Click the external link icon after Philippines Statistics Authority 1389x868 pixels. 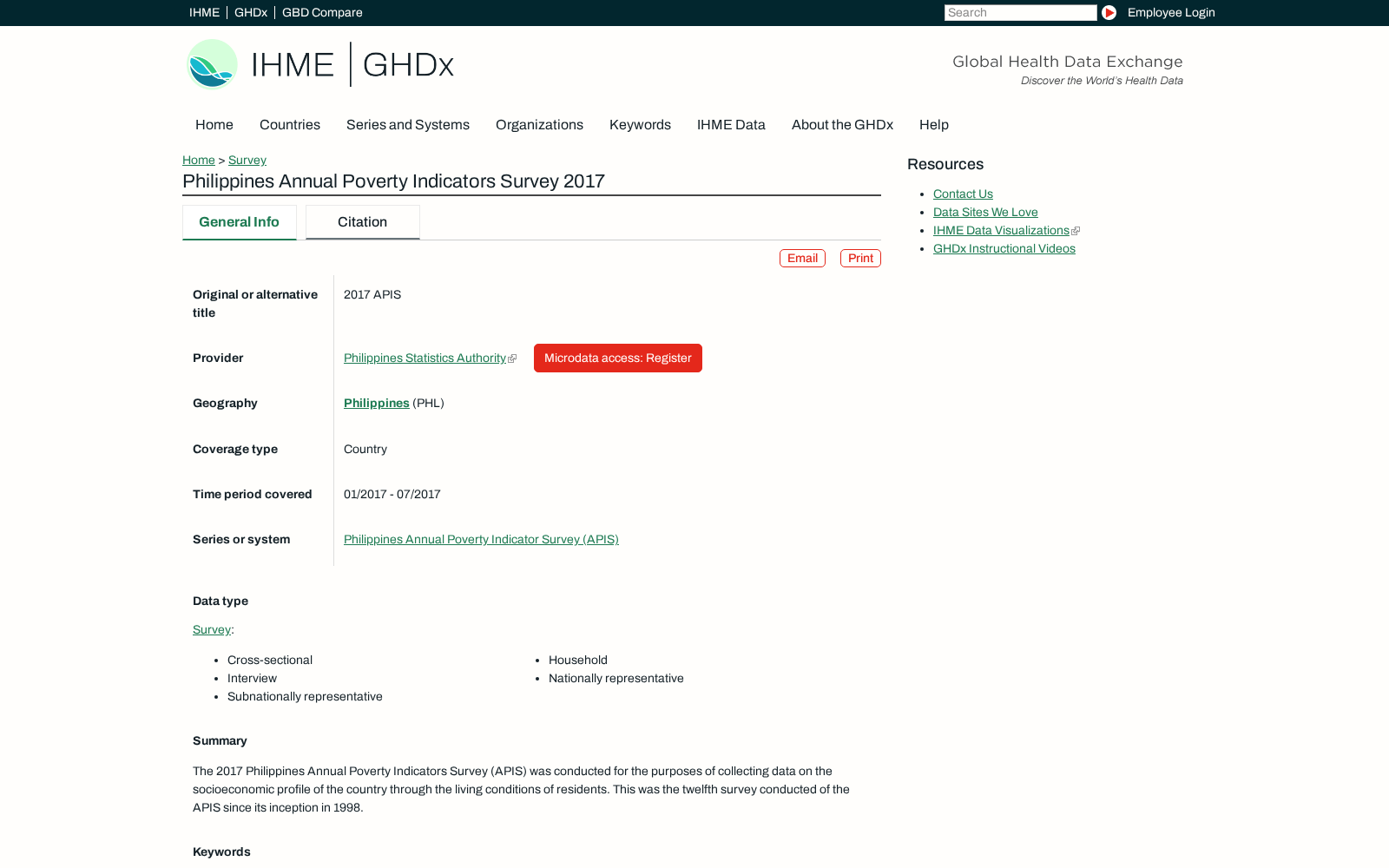point(512,358)
